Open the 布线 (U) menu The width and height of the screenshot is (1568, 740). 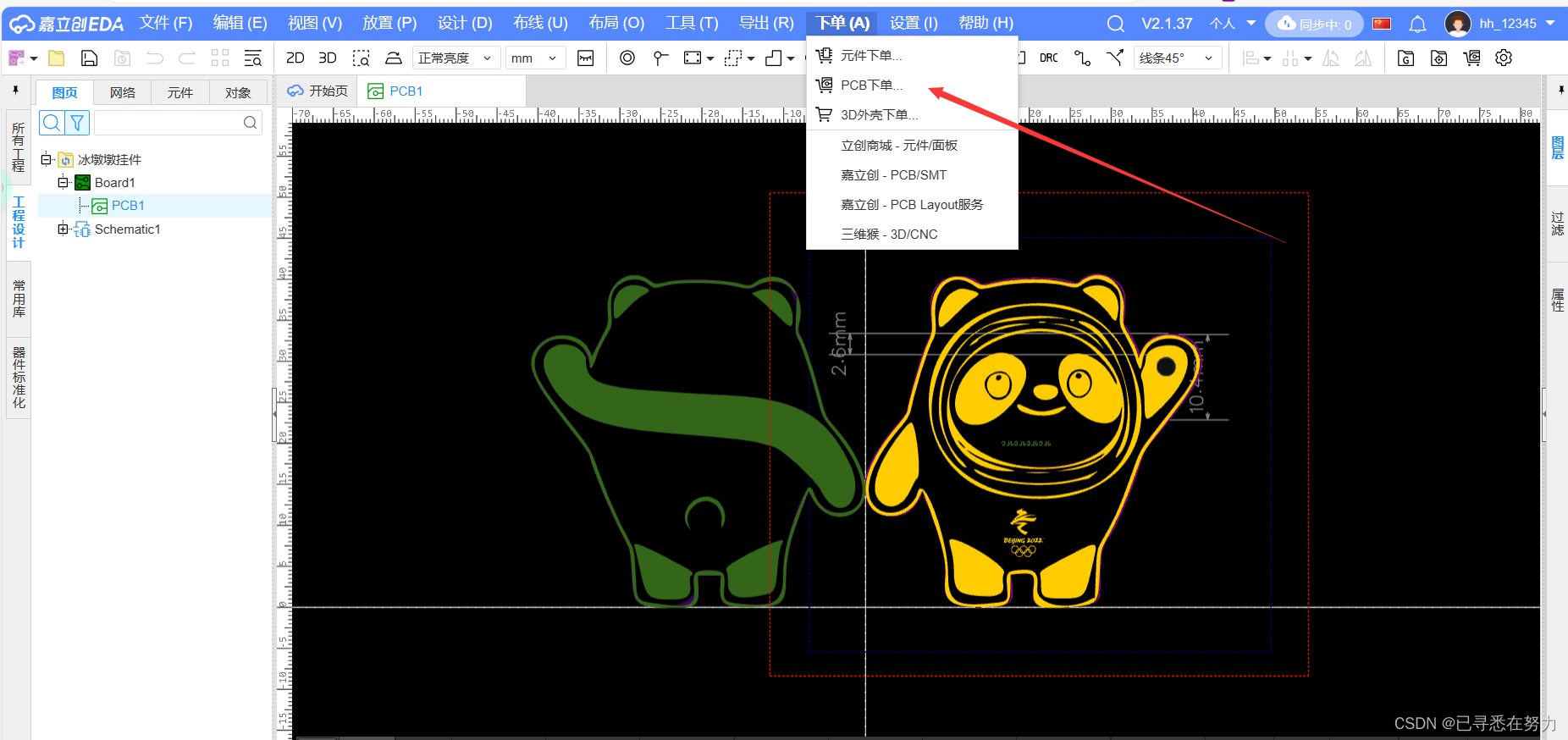(x=540, y=23)
